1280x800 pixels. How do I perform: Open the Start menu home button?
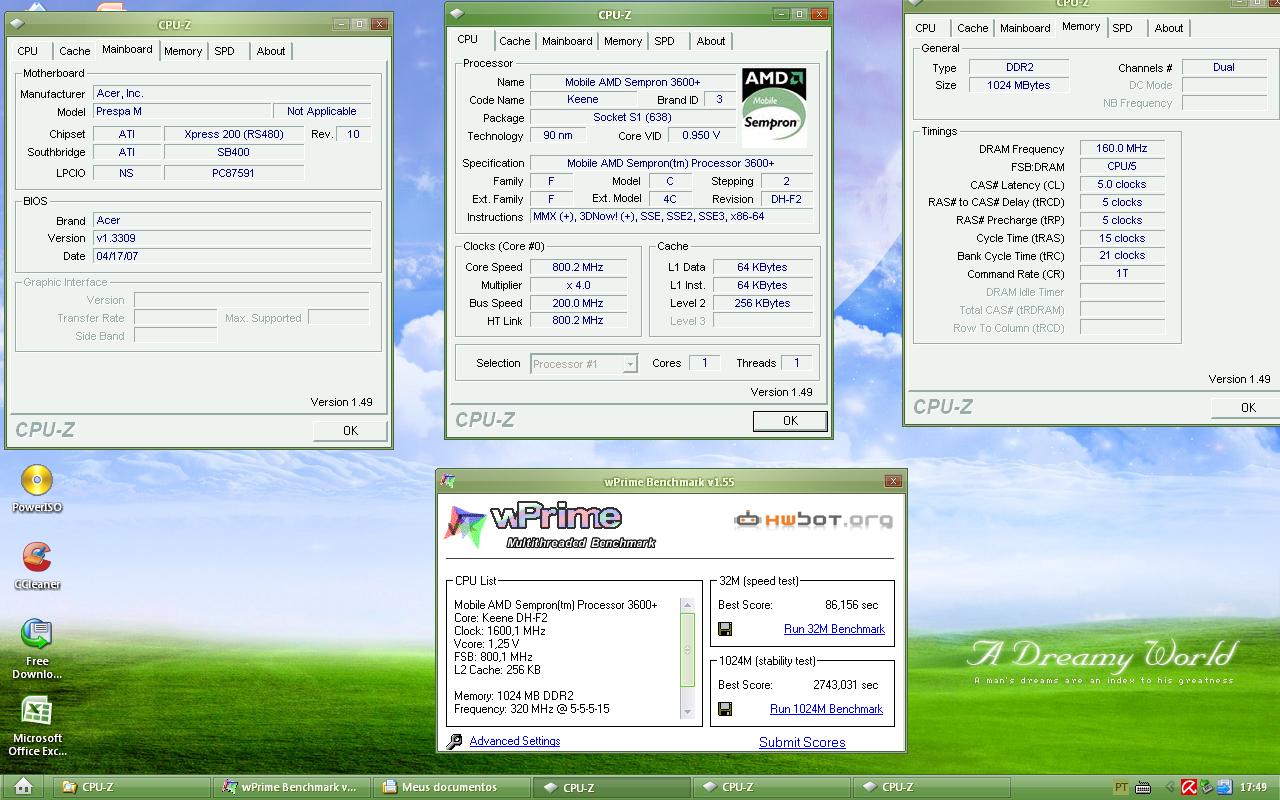[x=23, y=786]
